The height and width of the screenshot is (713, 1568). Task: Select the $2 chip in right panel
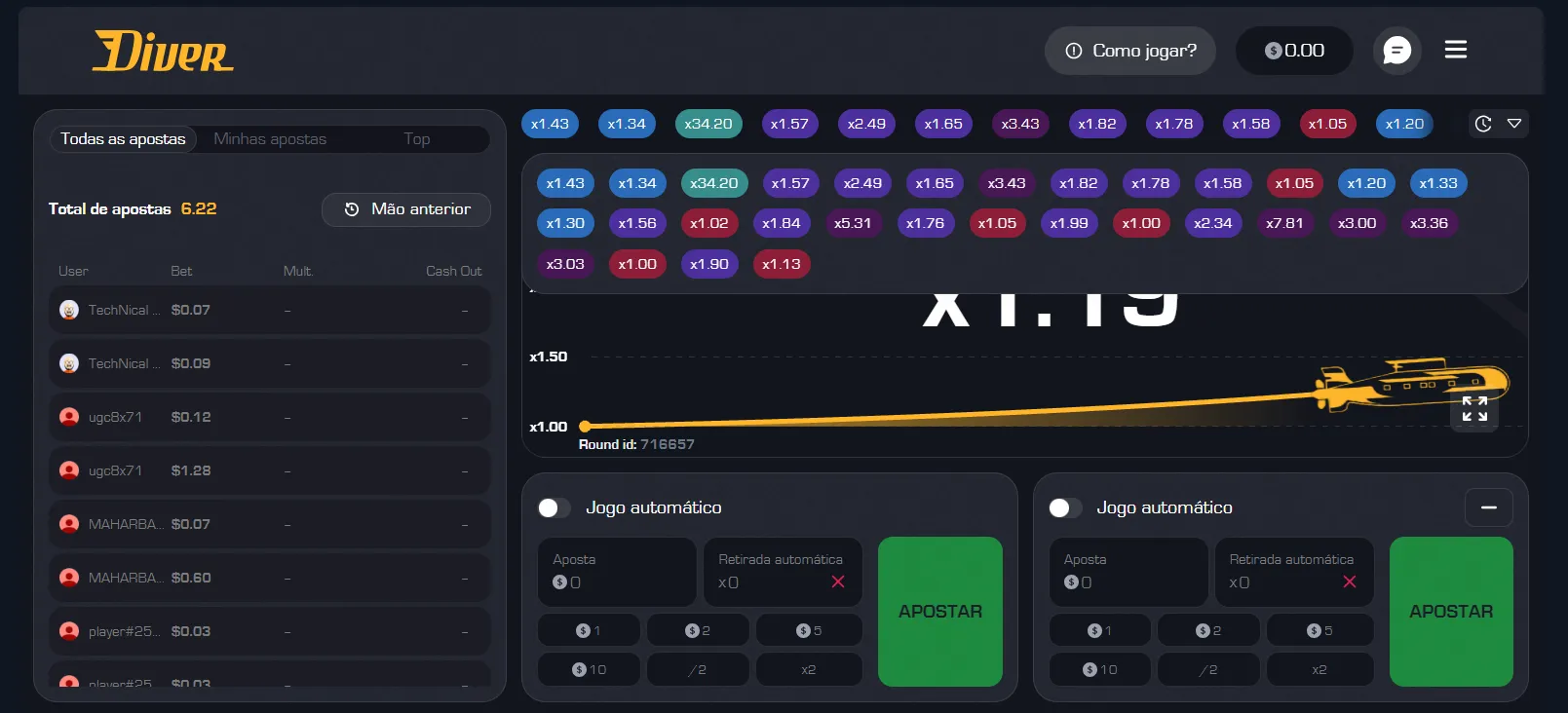tap(1209, 630)
